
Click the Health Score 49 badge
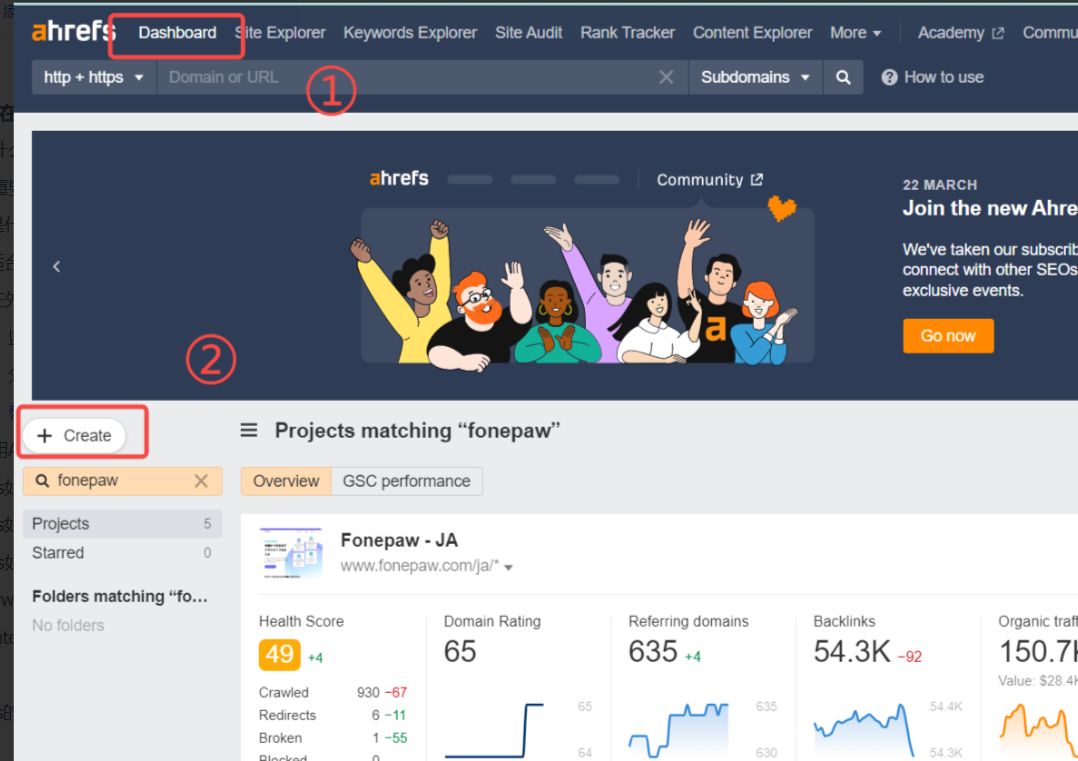pyautogui.click(x=280, y=654)
